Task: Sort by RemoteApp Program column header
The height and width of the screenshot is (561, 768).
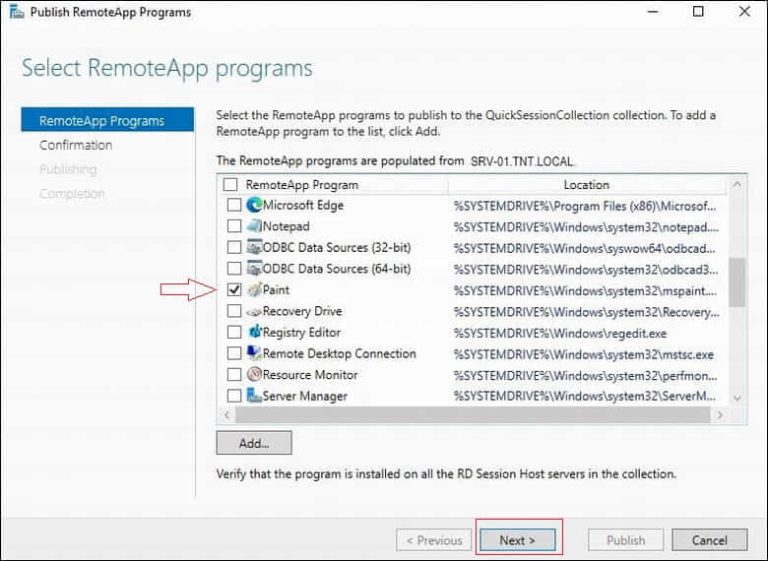Action: 302,185
